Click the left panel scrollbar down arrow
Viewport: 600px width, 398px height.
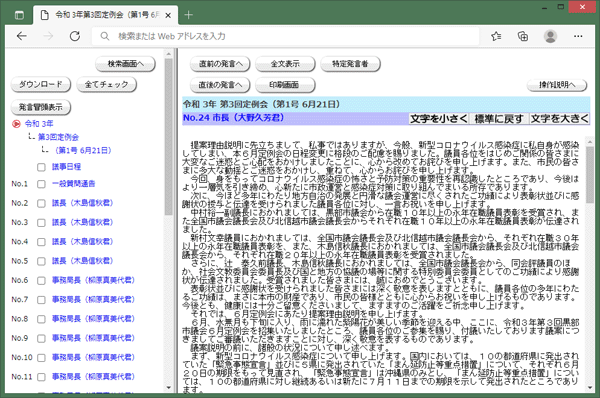tap(169, 387)
